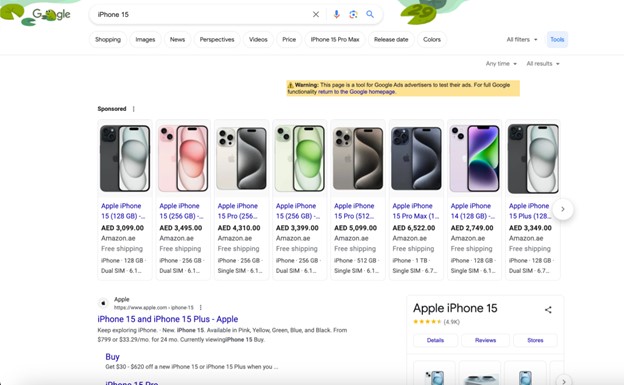Screen dimensions: 624x385
Task: Click the AED 5,099.00 price
Action: pos(355,228)
